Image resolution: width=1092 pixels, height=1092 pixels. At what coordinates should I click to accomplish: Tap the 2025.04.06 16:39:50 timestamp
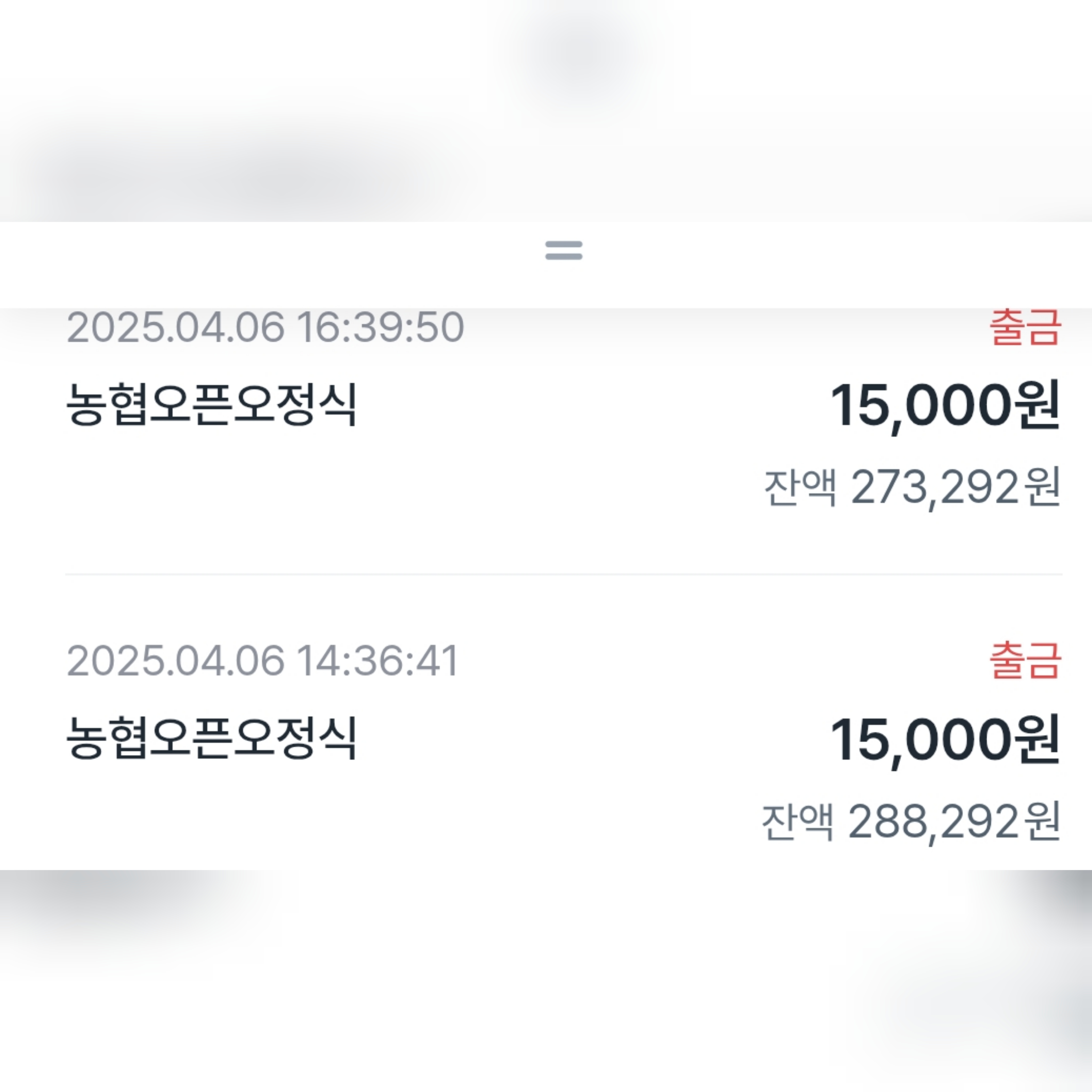tap(265, 327)
